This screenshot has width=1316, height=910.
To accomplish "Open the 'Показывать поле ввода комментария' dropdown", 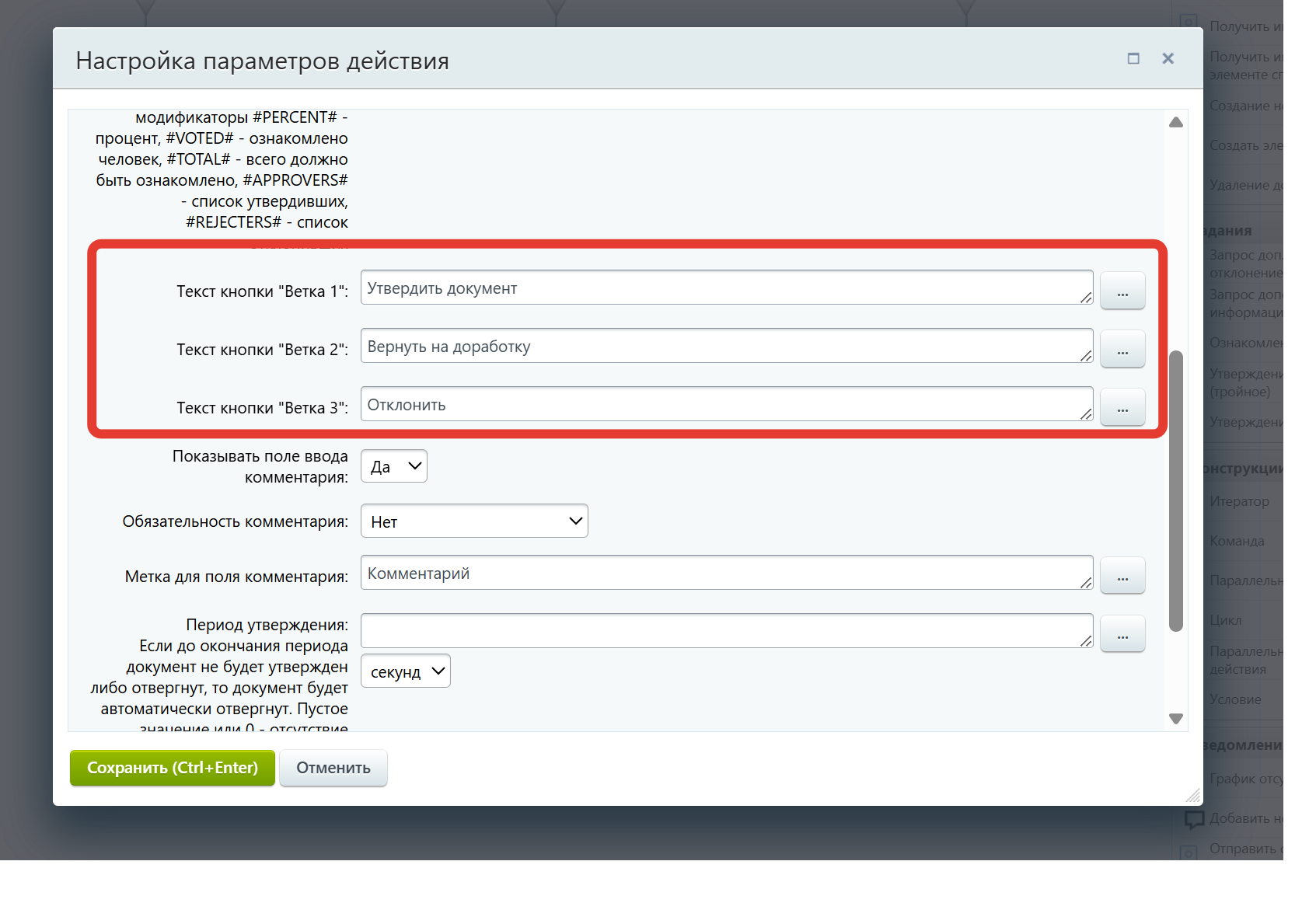I will [393, 466].
